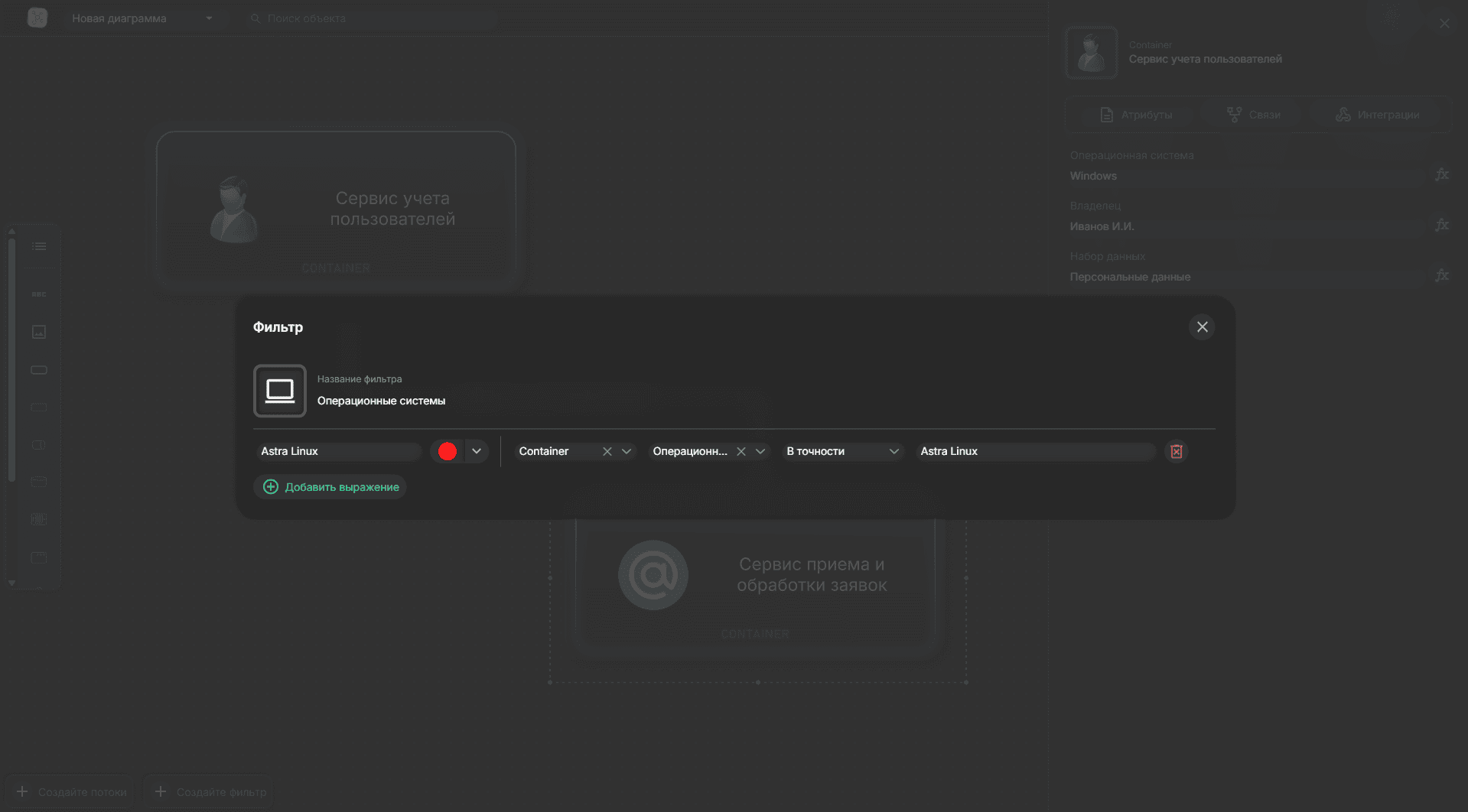
Task: Expand the color dropdown chevron
Action: point(477,451)
